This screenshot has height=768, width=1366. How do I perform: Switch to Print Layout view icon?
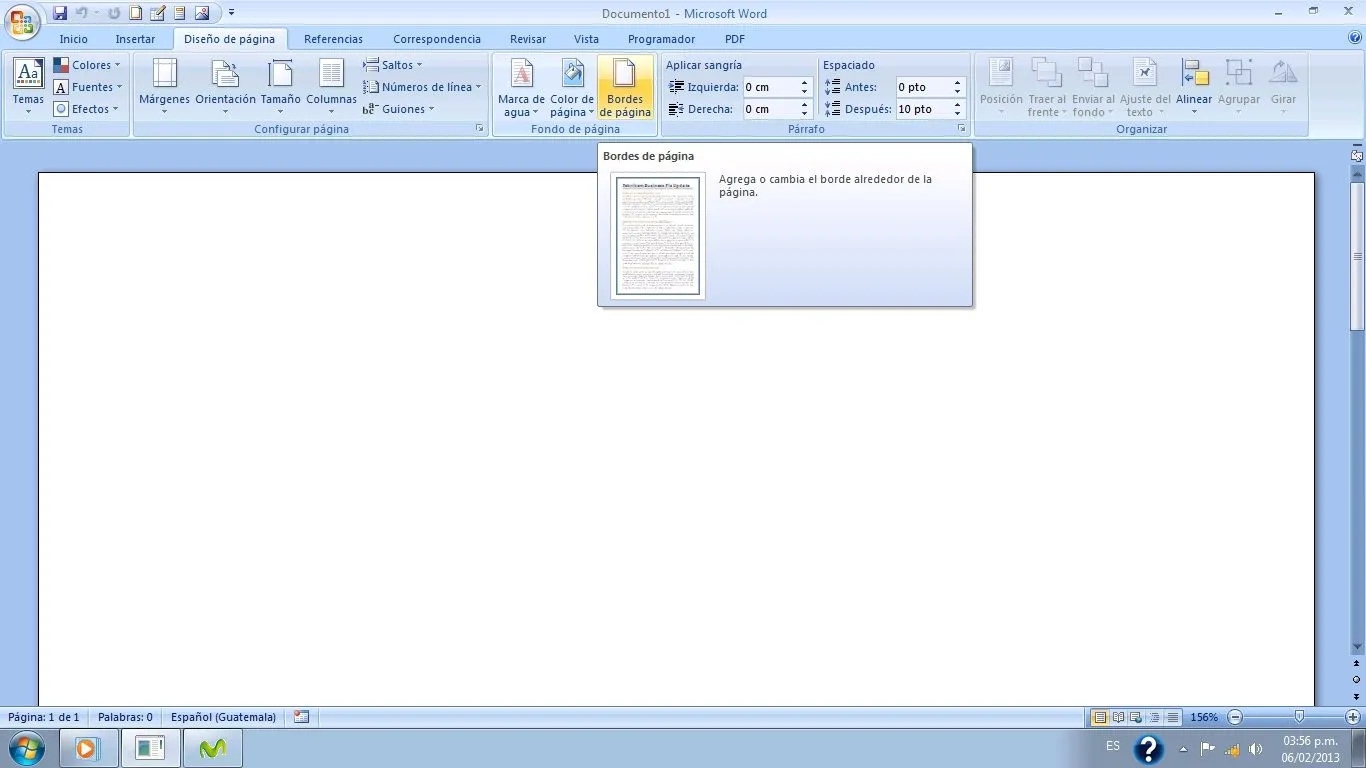pyautogui.click(x=1100, y=717)
